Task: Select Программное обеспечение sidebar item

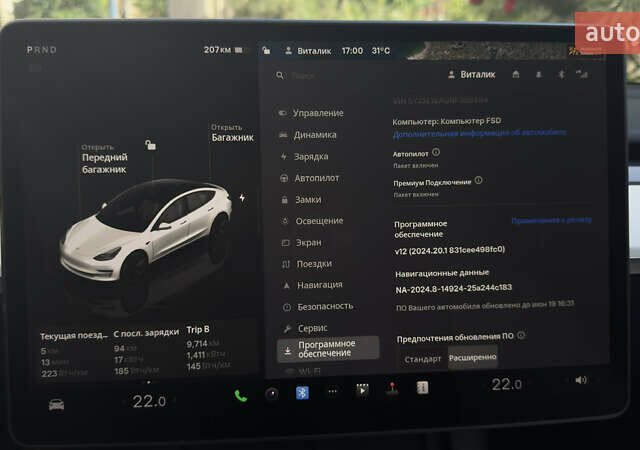Action: (x=328, y=349)
